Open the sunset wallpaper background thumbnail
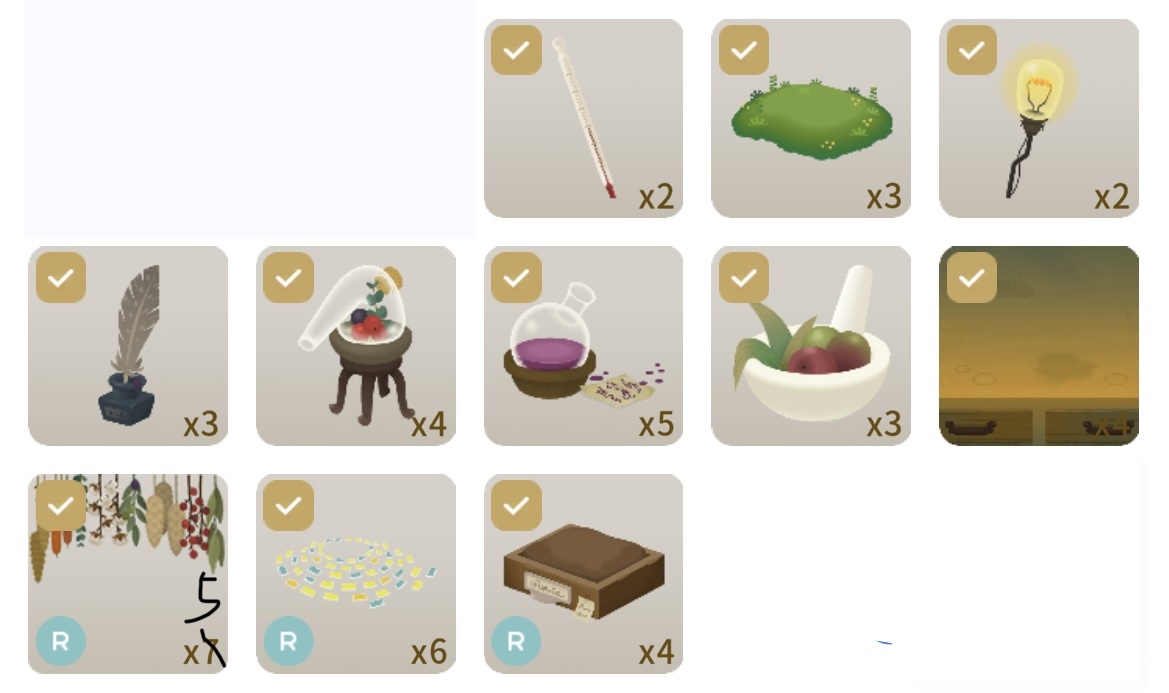This screenshot has height=693, width=1169. (x=1039, y=346)
